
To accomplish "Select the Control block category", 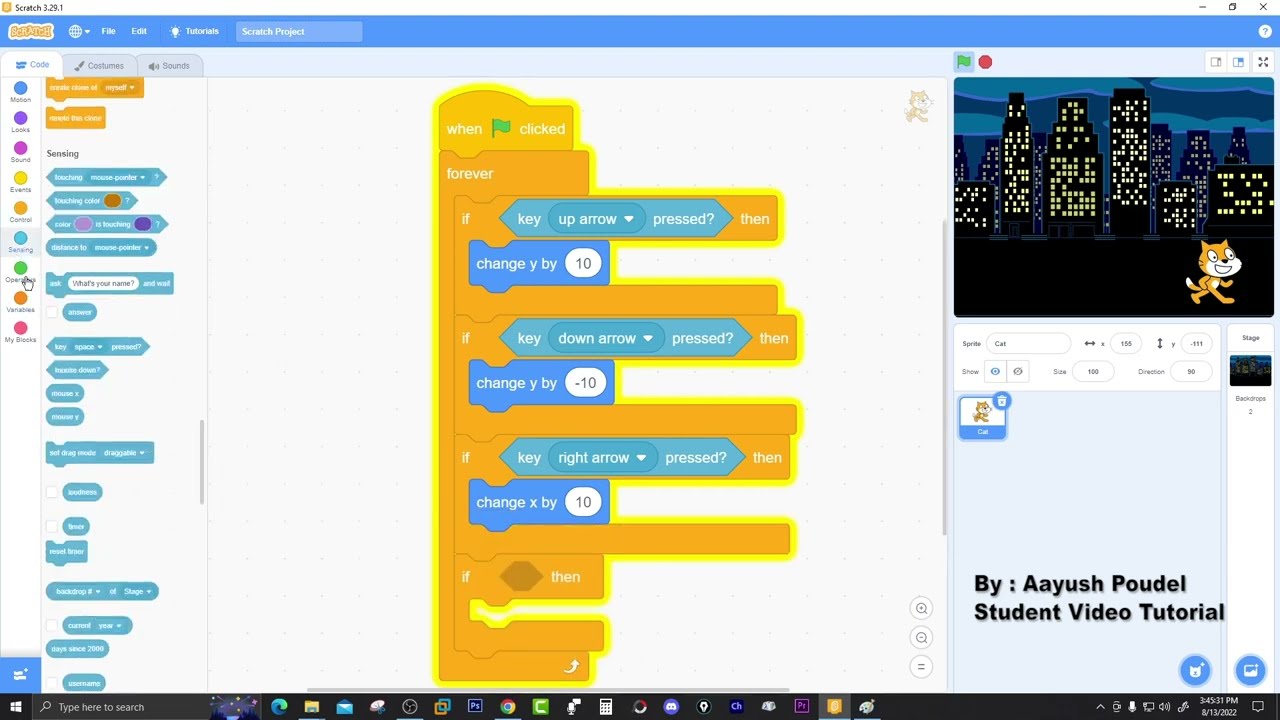I will [x=20, y=213].
